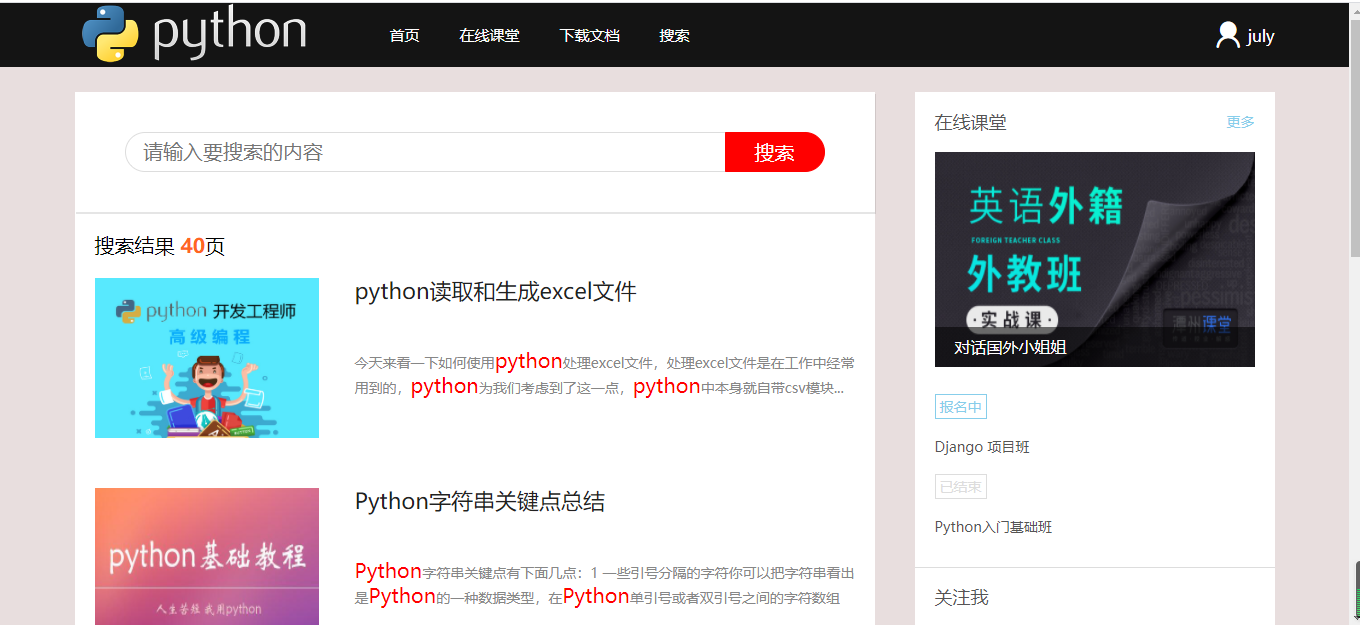1360x625 pixels.
Task: Open the 首页 menu item
Action: tap(404, 35)
